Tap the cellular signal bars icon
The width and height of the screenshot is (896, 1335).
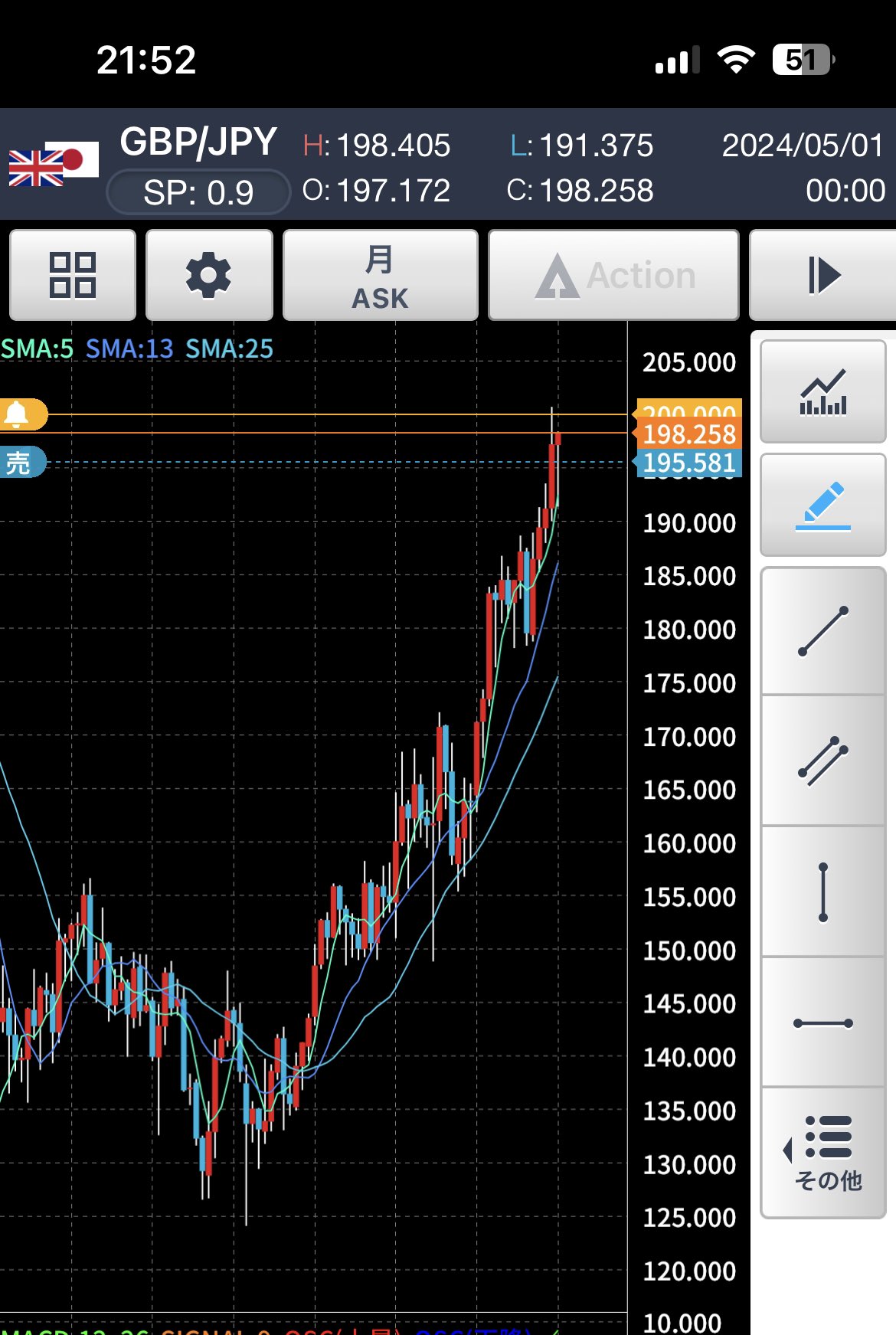[678, 60]
